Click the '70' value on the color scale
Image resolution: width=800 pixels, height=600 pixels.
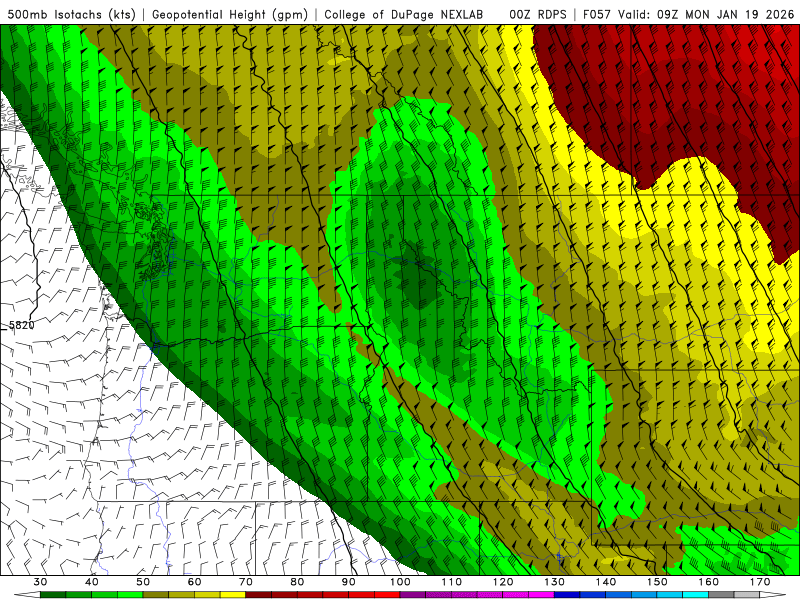[x=246, y=582]
